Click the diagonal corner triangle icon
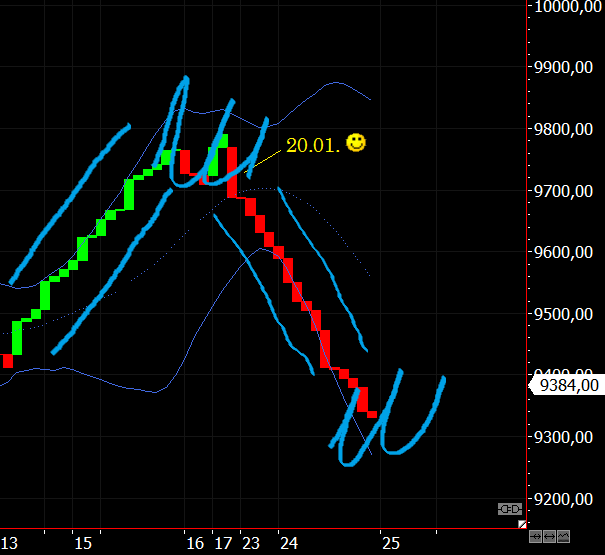 [x=522, y=524]
